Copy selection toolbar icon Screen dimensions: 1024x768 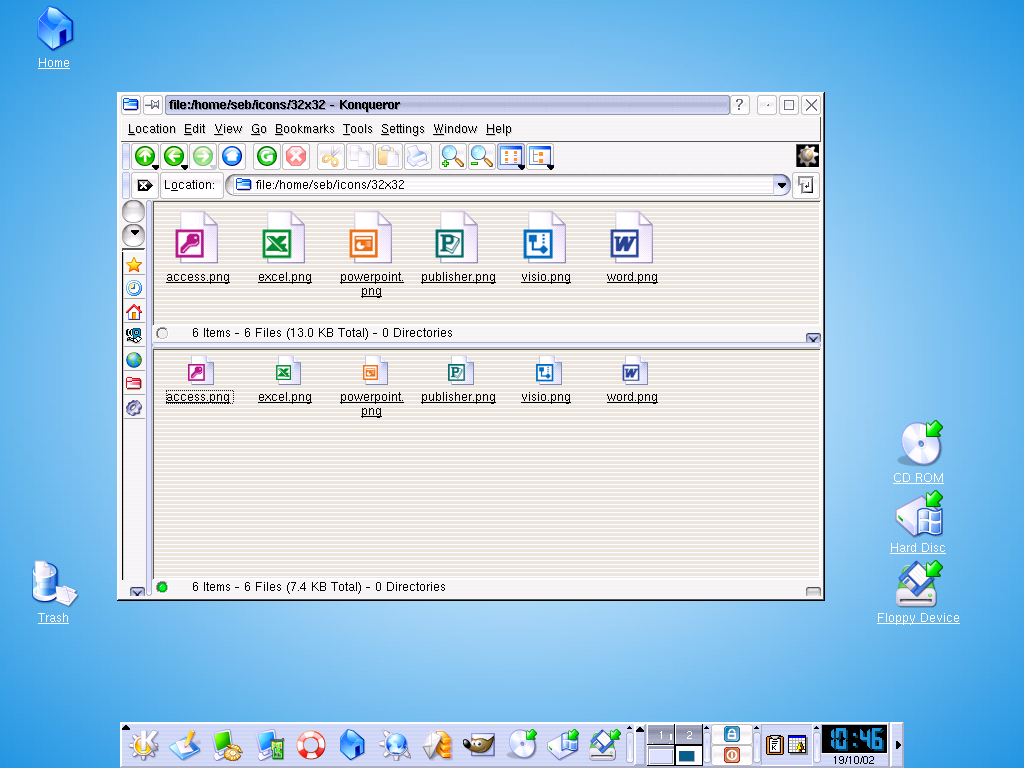click(x=360, y=157)
